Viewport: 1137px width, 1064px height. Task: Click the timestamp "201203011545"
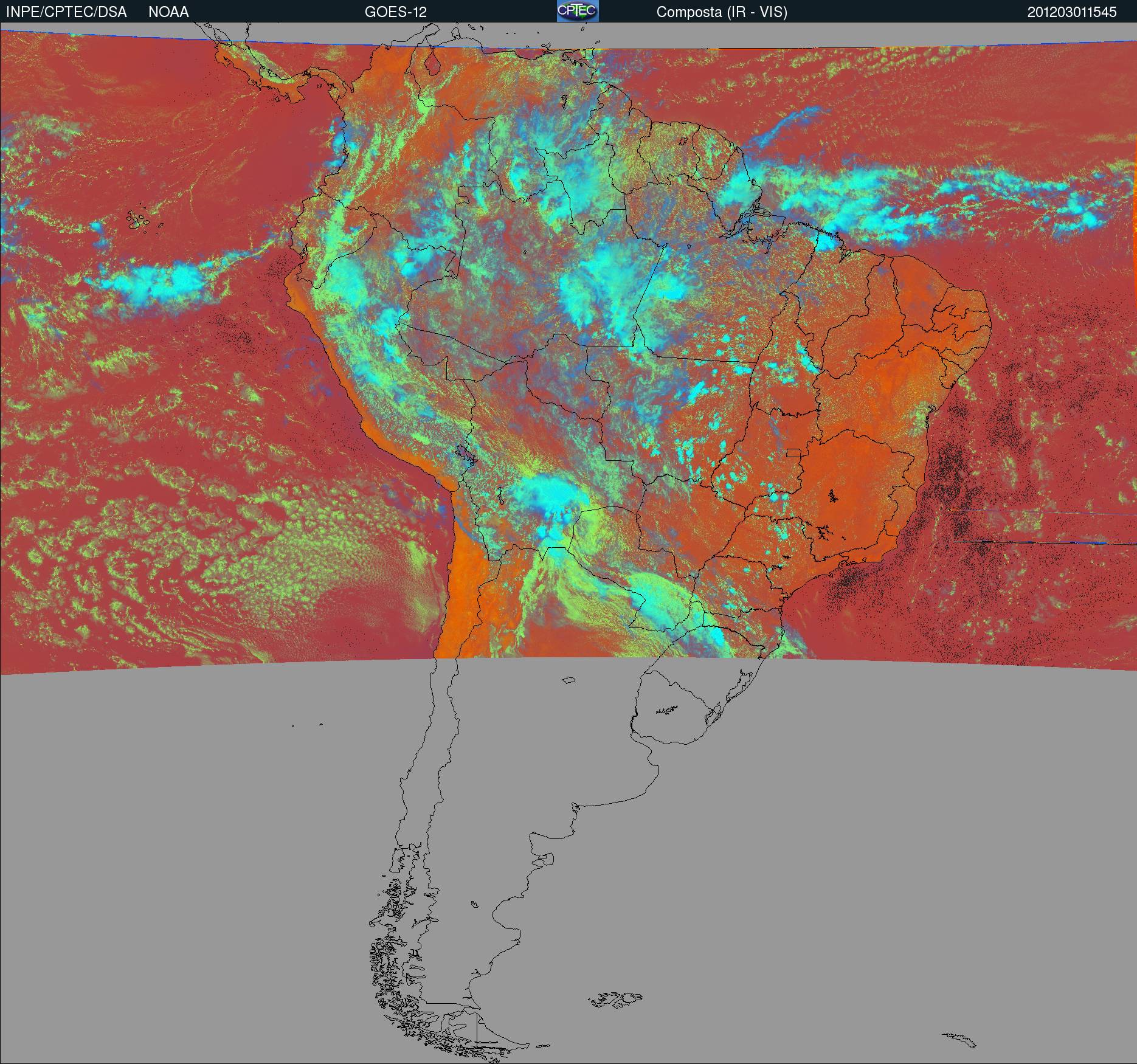click(1072, 12)
